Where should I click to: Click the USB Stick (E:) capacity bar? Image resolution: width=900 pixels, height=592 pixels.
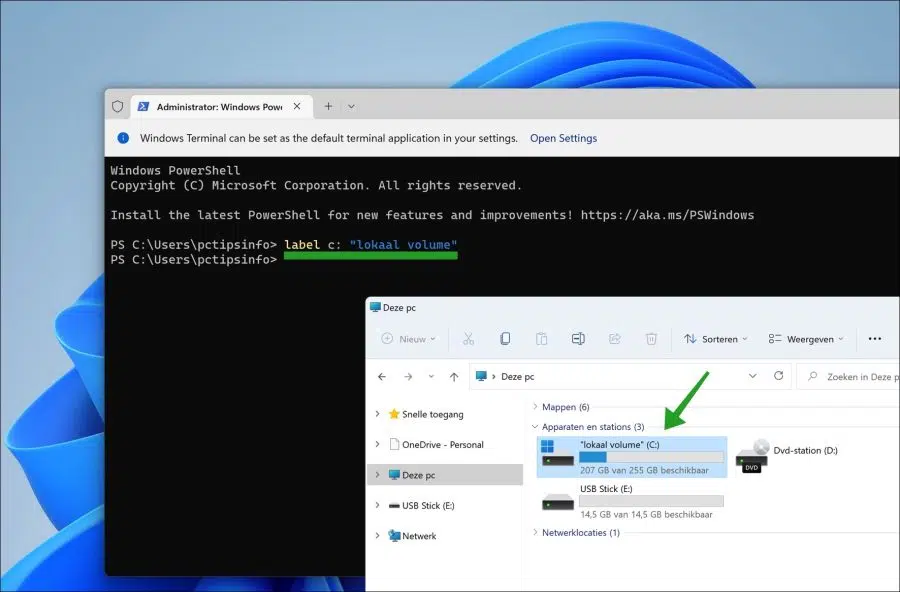[x=651, y=501]
